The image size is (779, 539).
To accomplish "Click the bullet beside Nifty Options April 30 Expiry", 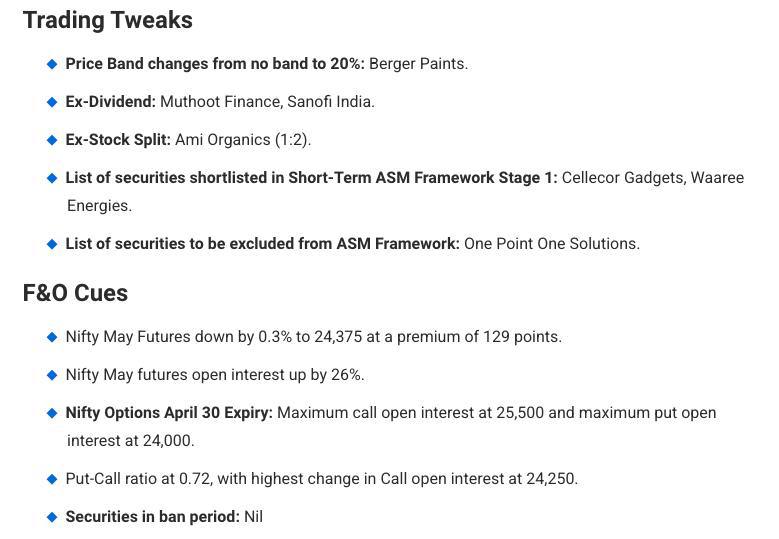I will click(52, 413).
